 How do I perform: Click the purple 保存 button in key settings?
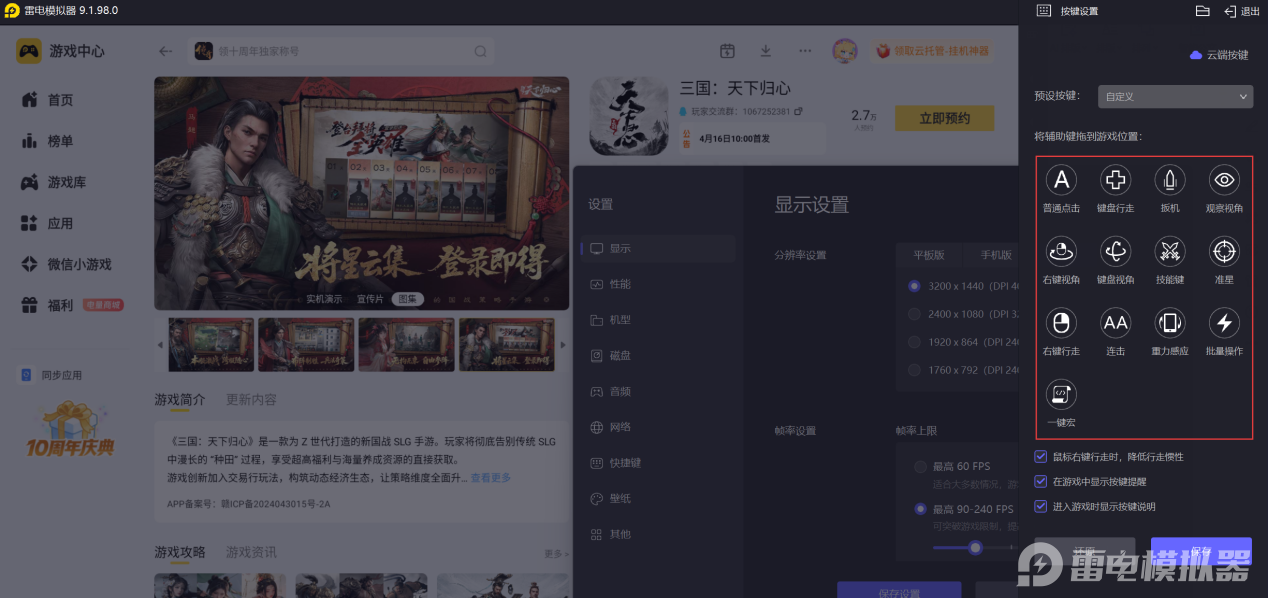1201,551
